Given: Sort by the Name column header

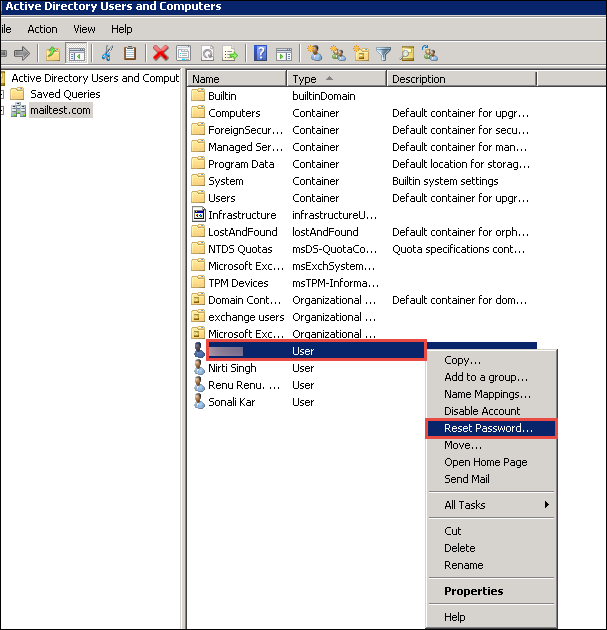Looking at the screenshot, I should (x=237, y=79).
